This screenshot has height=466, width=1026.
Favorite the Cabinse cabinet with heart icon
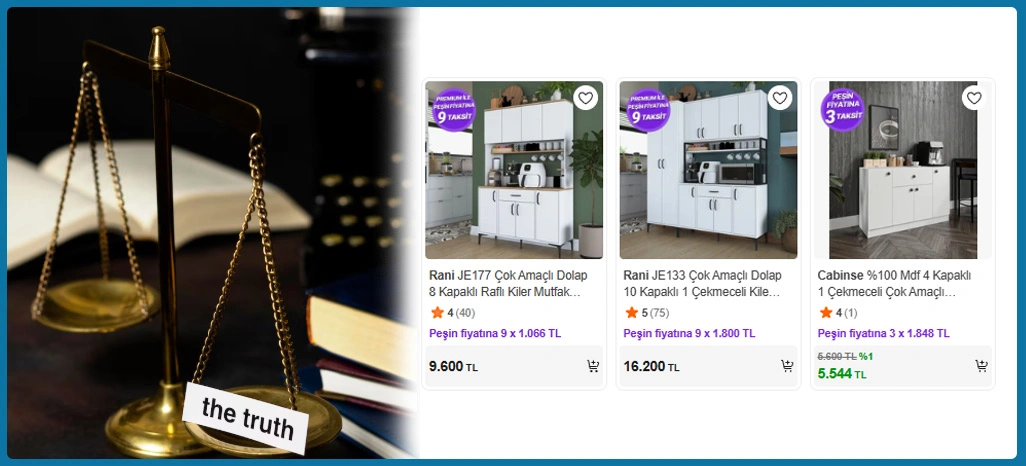[974, 98]
